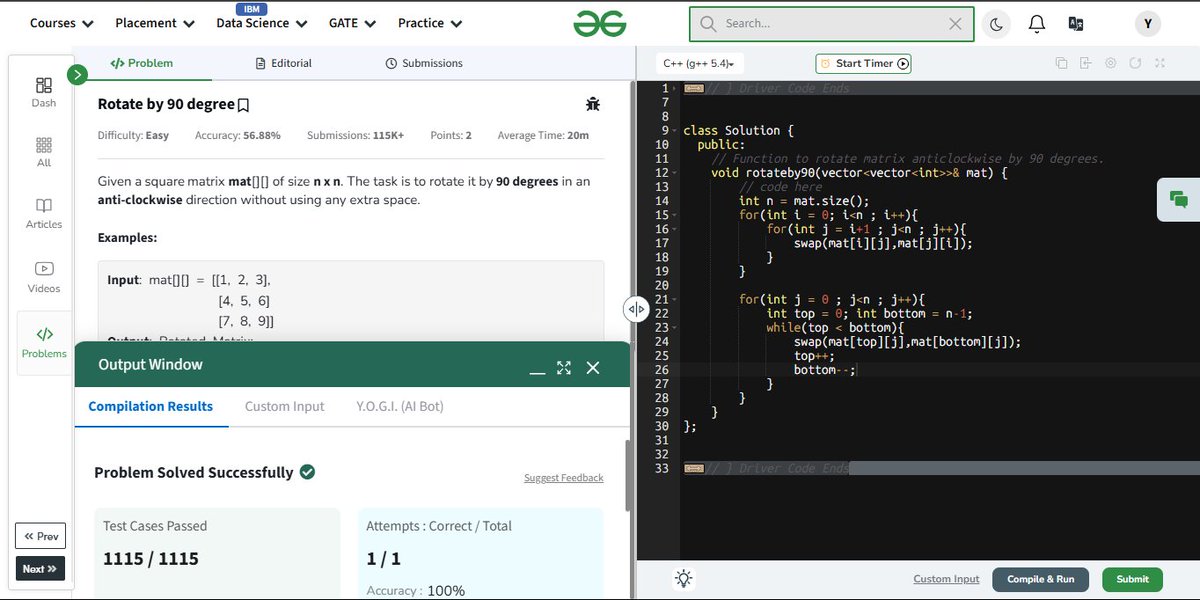Expand the Placement dropdown
Screen dimensions: 1200x600
pyautogui.click(x=154, y=23)
